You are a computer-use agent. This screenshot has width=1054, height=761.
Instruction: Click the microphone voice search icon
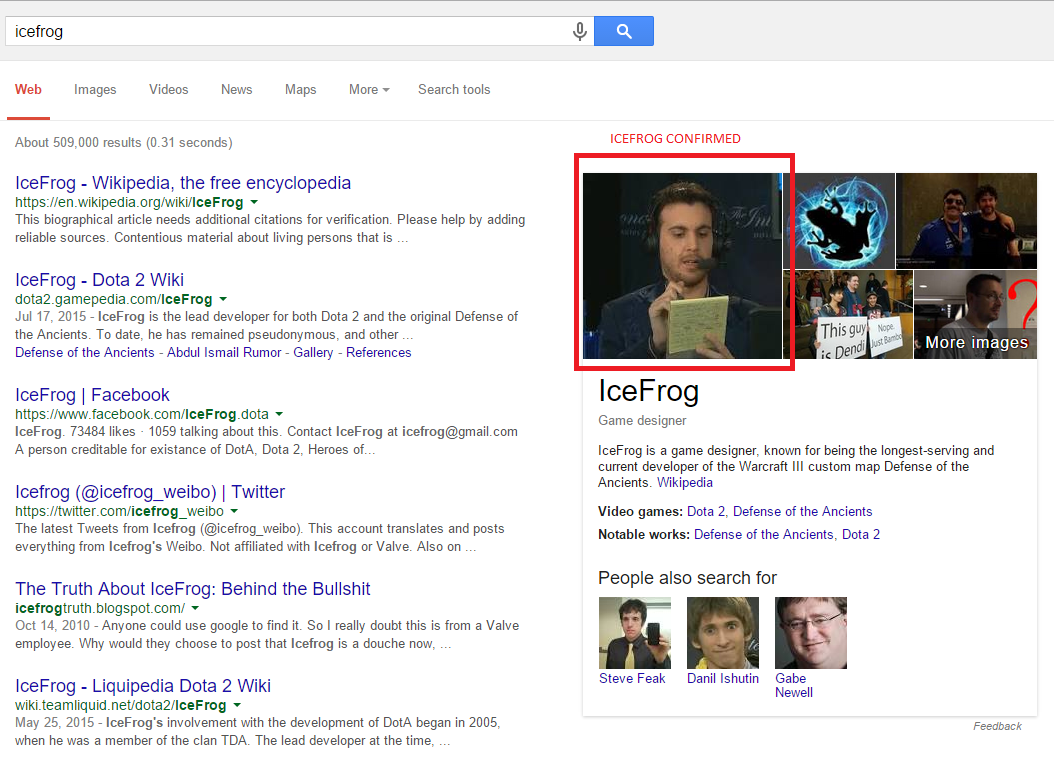[x=579, y=31]
